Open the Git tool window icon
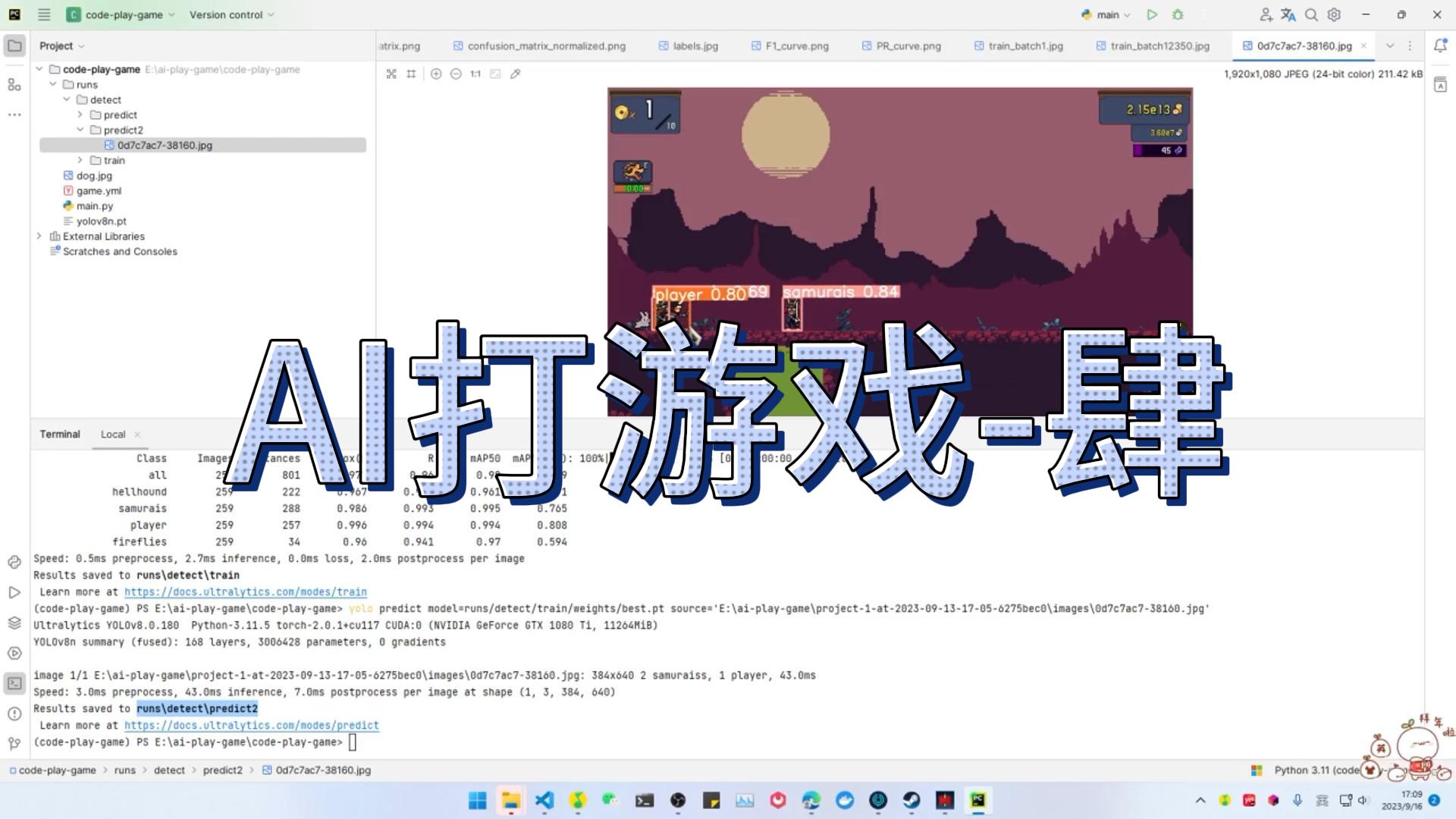Viewport: 1456px width, 819px height. [x=14, y=744]
